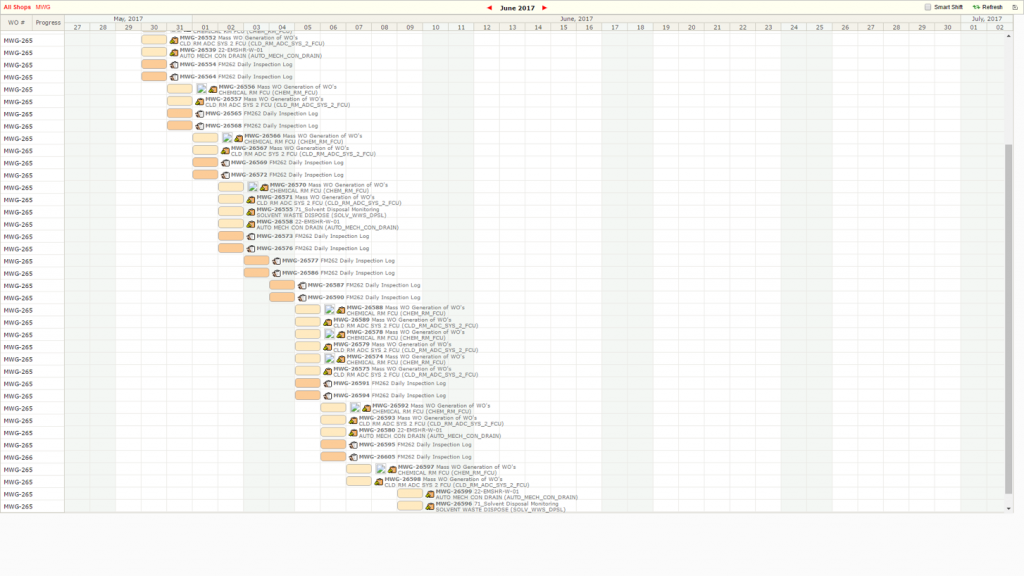The image size is (1024, 576).
Task: Click the MWG-26595 work order label
Action: coord(377,445)
